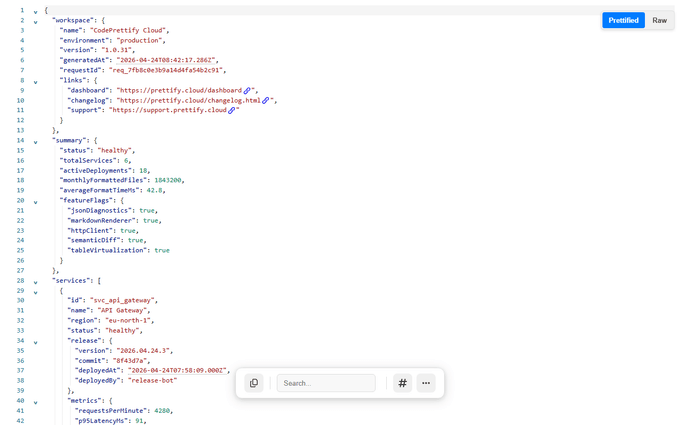Click the tableVirtualization true value

(162, 250)
